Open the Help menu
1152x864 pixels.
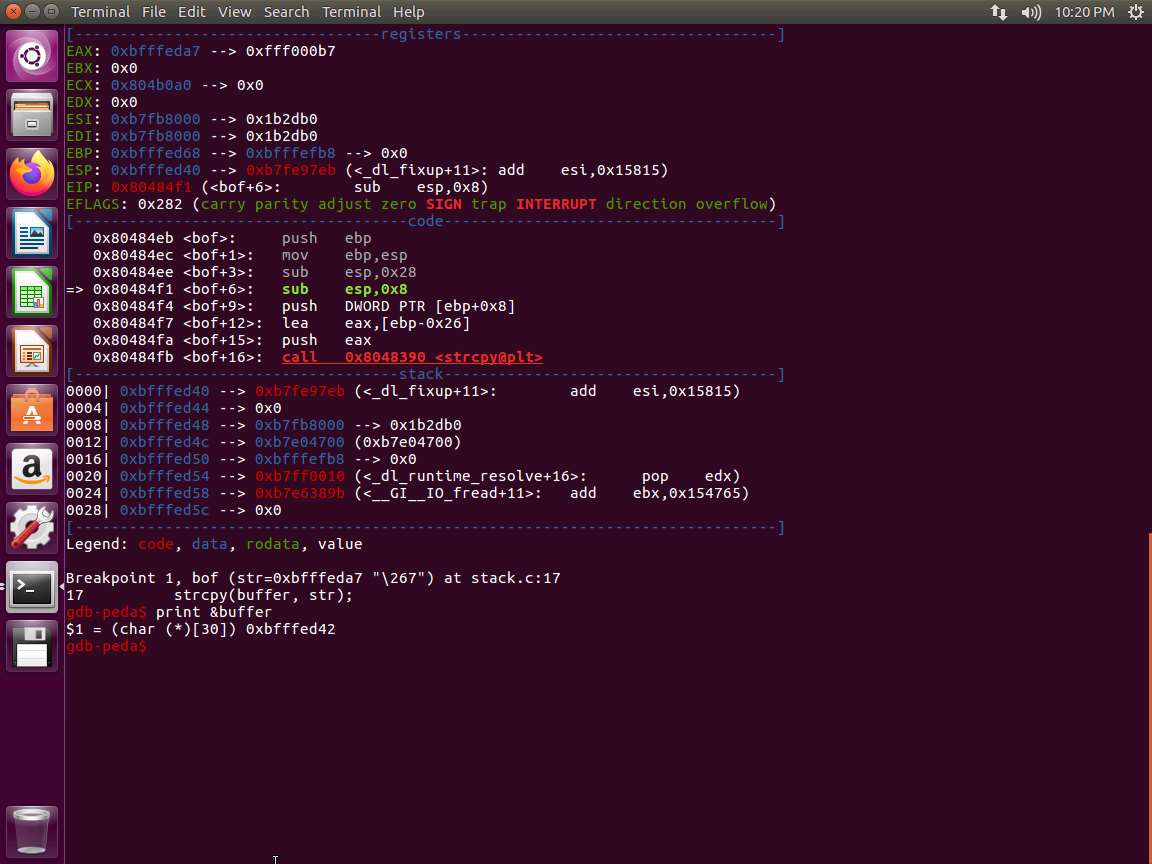tap(408, 12)
